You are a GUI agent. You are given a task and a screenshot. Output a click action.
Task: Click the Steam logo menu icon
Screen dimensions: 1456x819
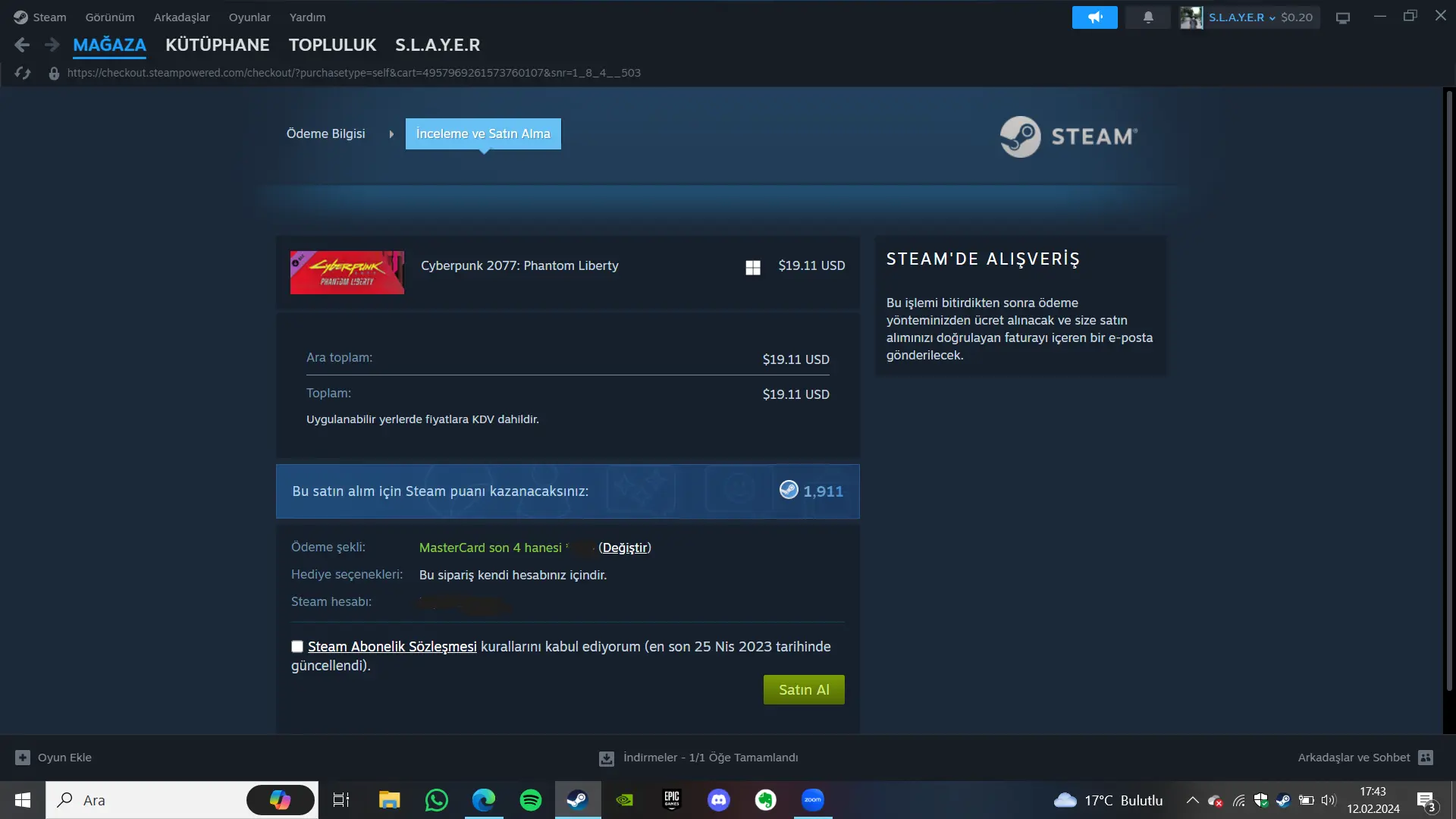20,17
